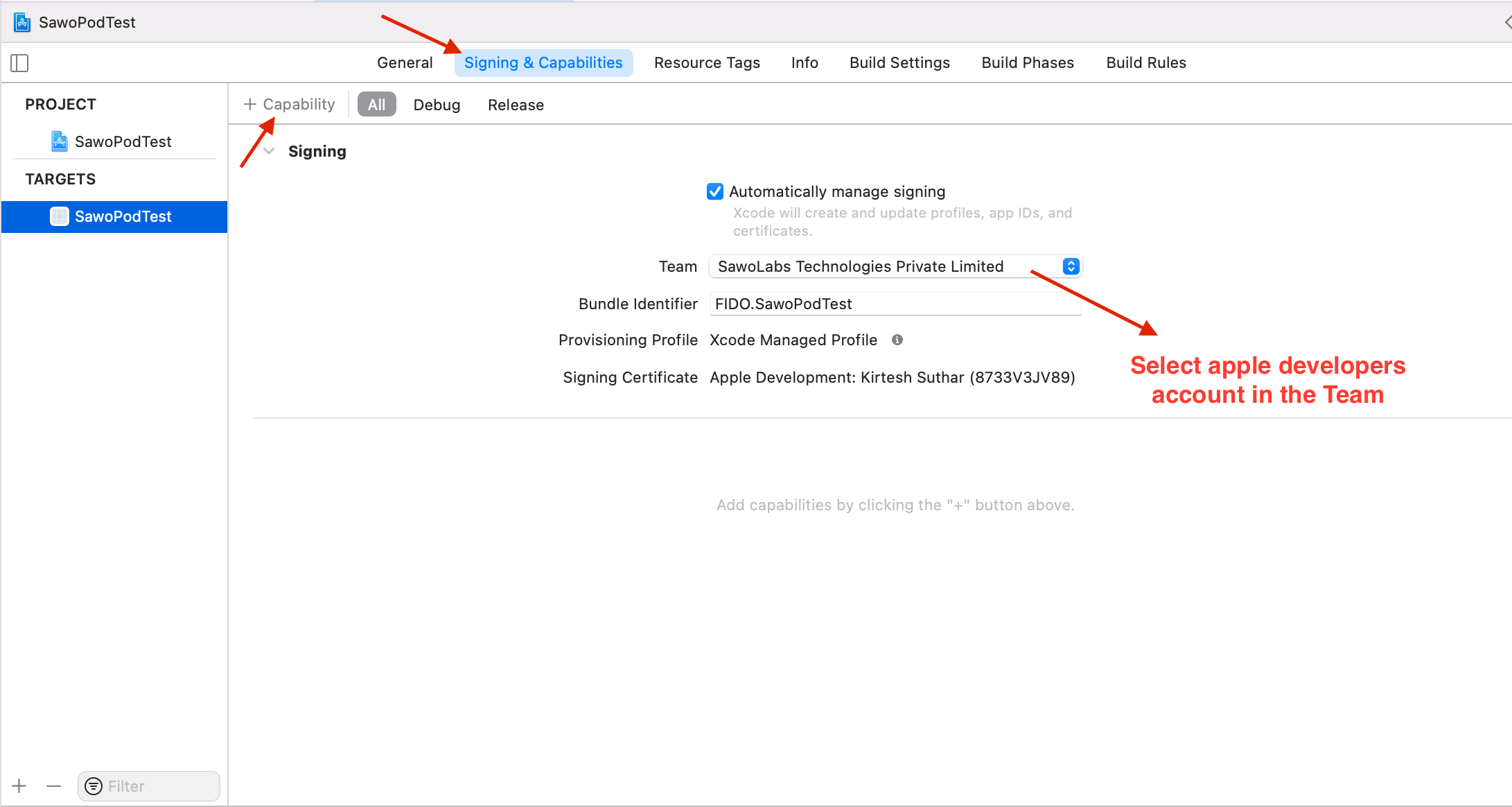Click the Xcode Managed Profile text
This screenshot has height=807, width=1512.
click(793, 340)
